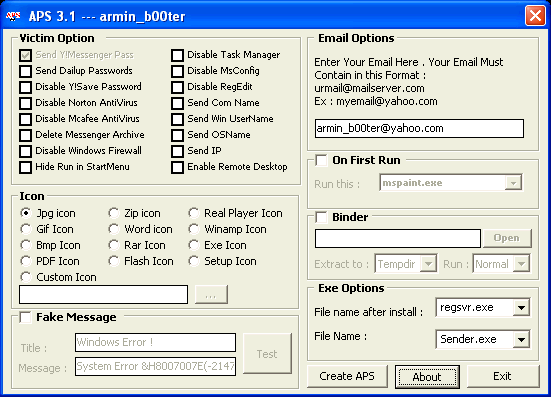Click the Send Y!Messenger Pass checkbox

pyautogui.click(x=26, y=55)
